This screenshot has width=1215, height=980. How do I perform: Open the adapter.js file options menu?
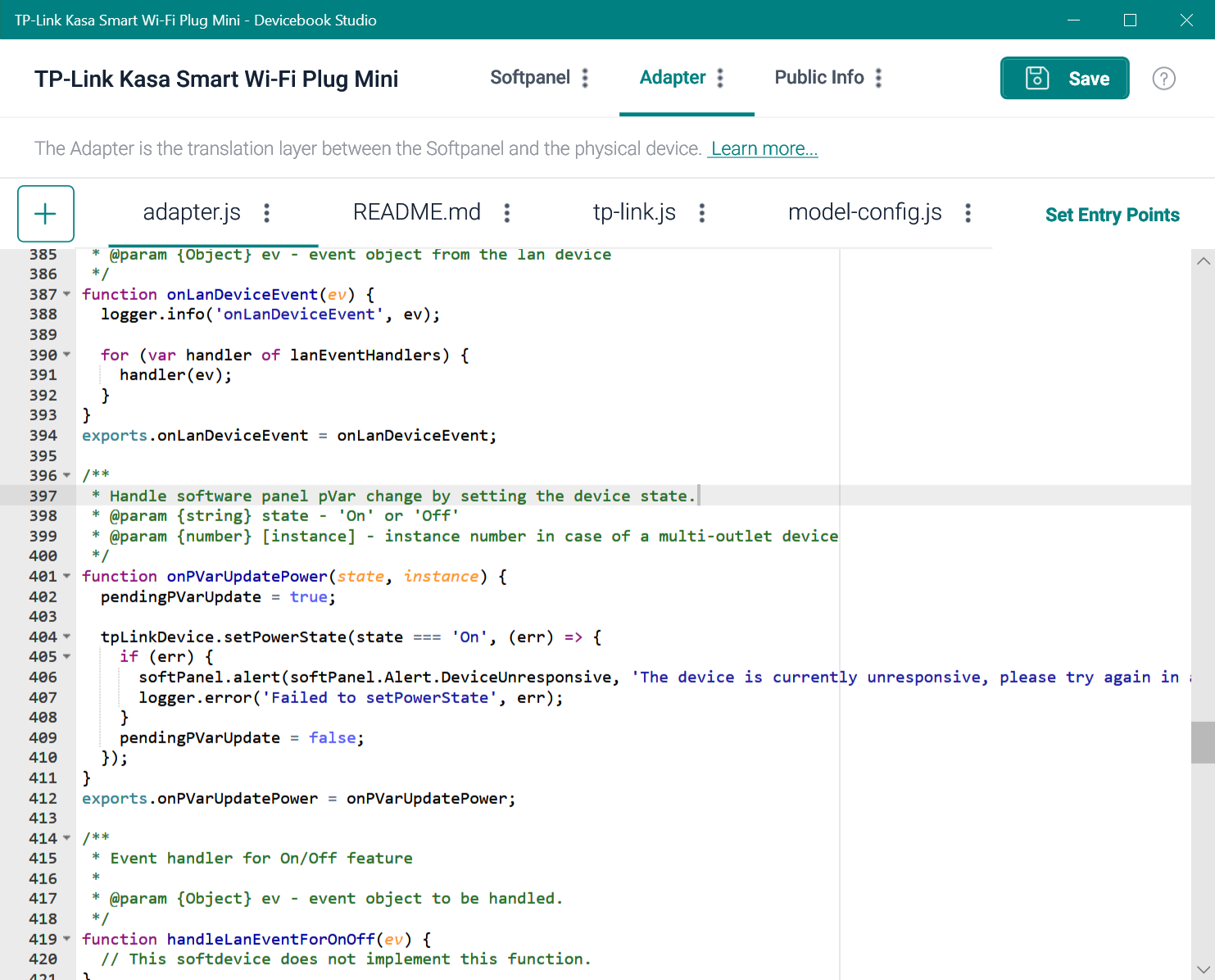click(266, 213)
